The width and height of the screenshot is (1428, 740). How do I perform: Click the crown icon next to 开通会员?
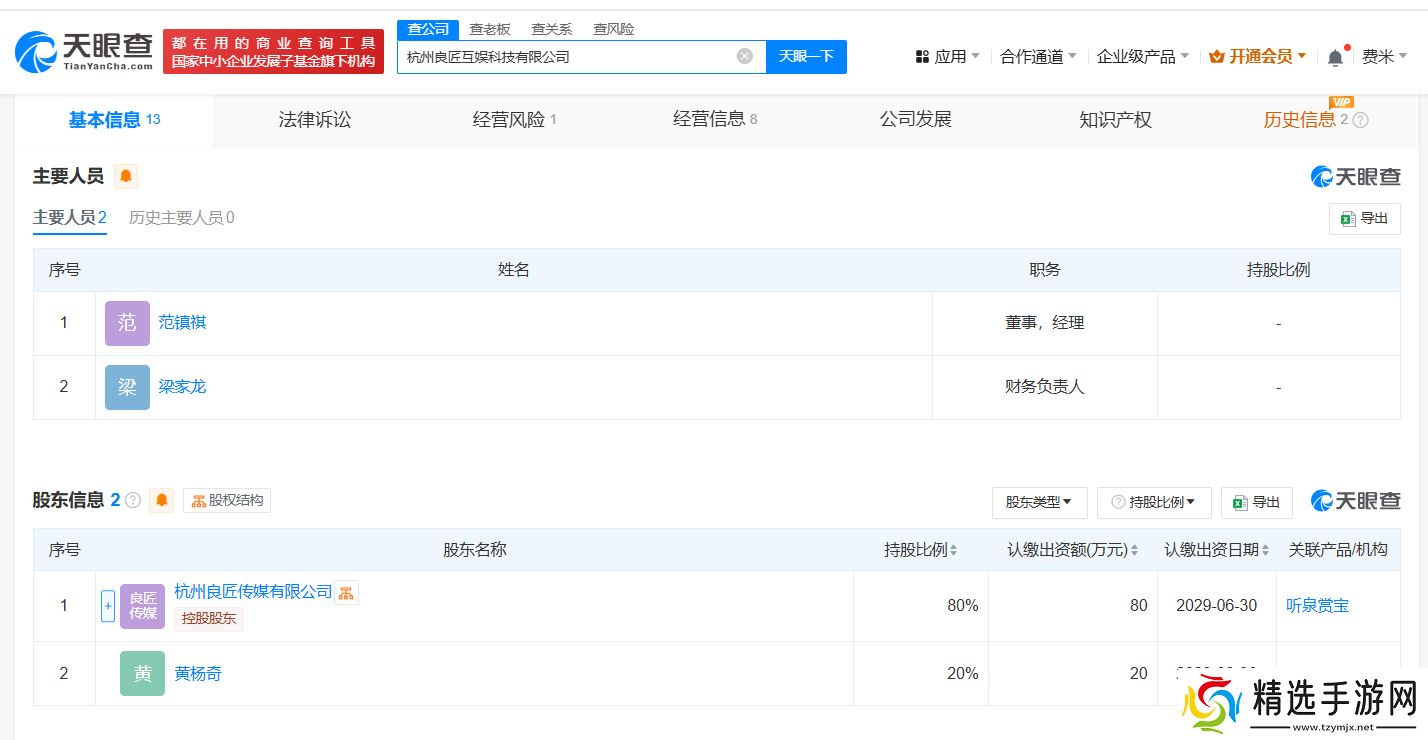(1218, 56)
